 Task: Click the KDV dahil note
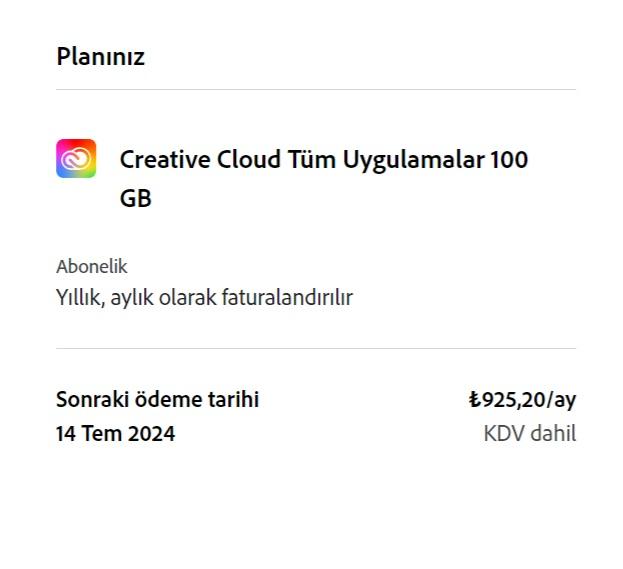coord(530,434)
